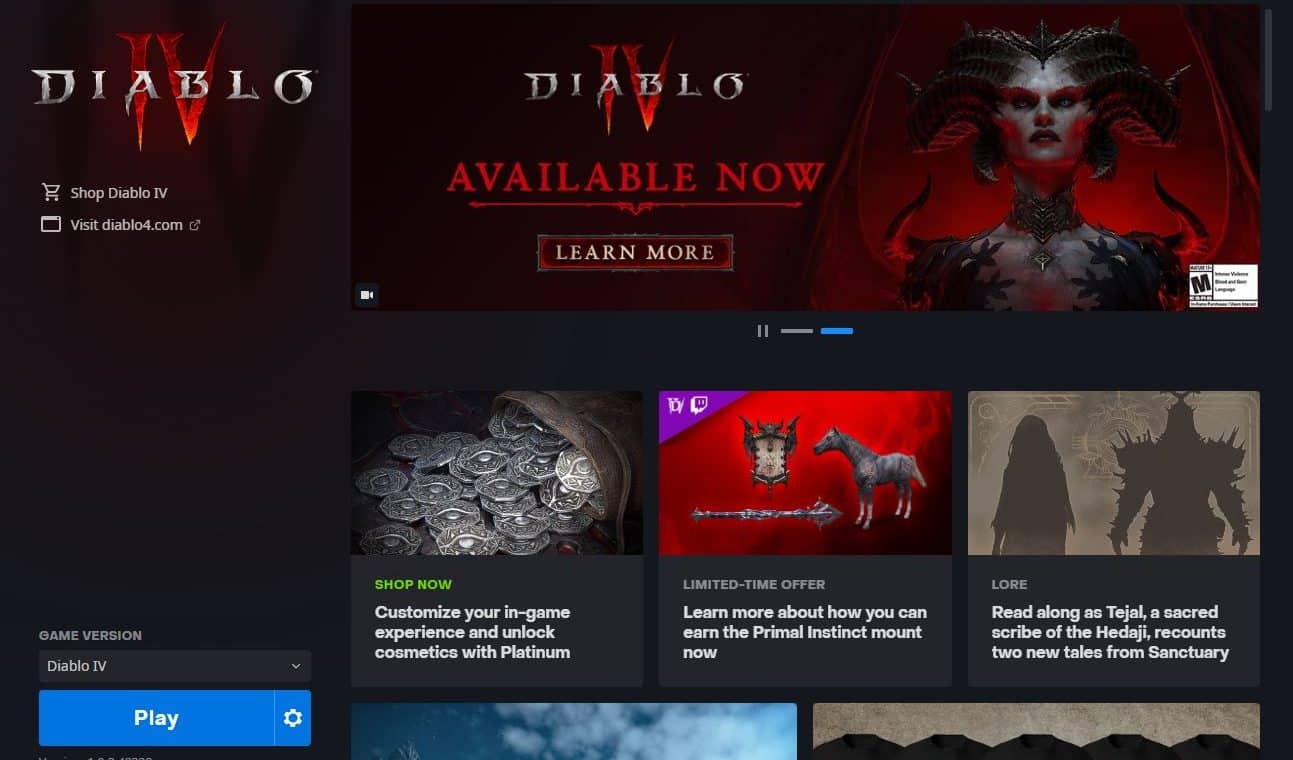Viewport: 1293px width, 760px height.
Task: Open game settings with the gear icon
Action: 293,718
